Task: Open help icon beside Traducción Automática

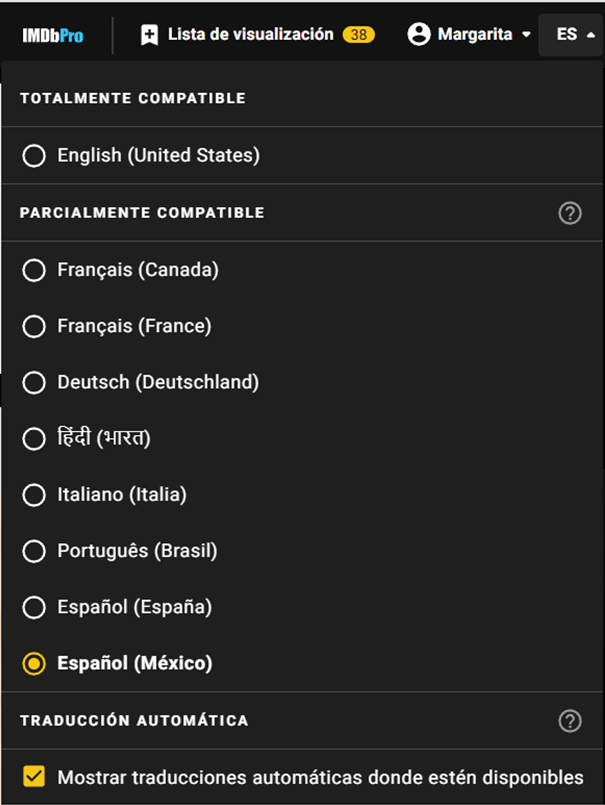Action: pyautogui.click(x=570, y=721)
